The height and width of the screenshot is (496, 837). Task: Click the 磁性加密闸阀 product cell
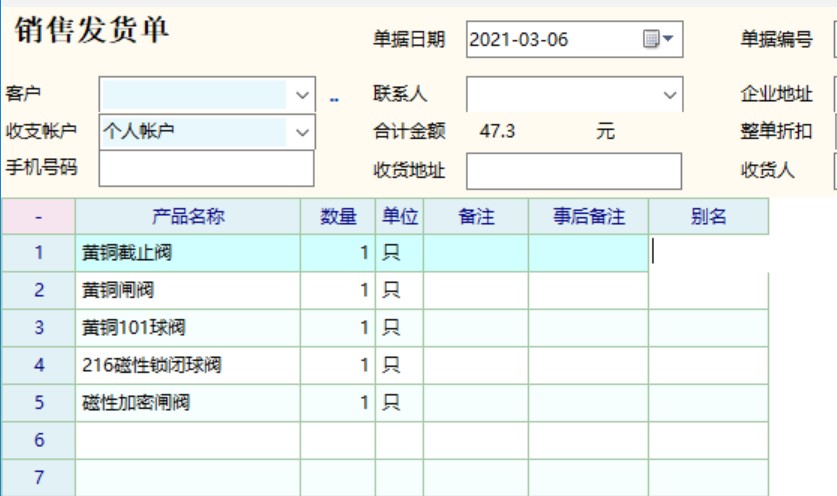[187, 403]
